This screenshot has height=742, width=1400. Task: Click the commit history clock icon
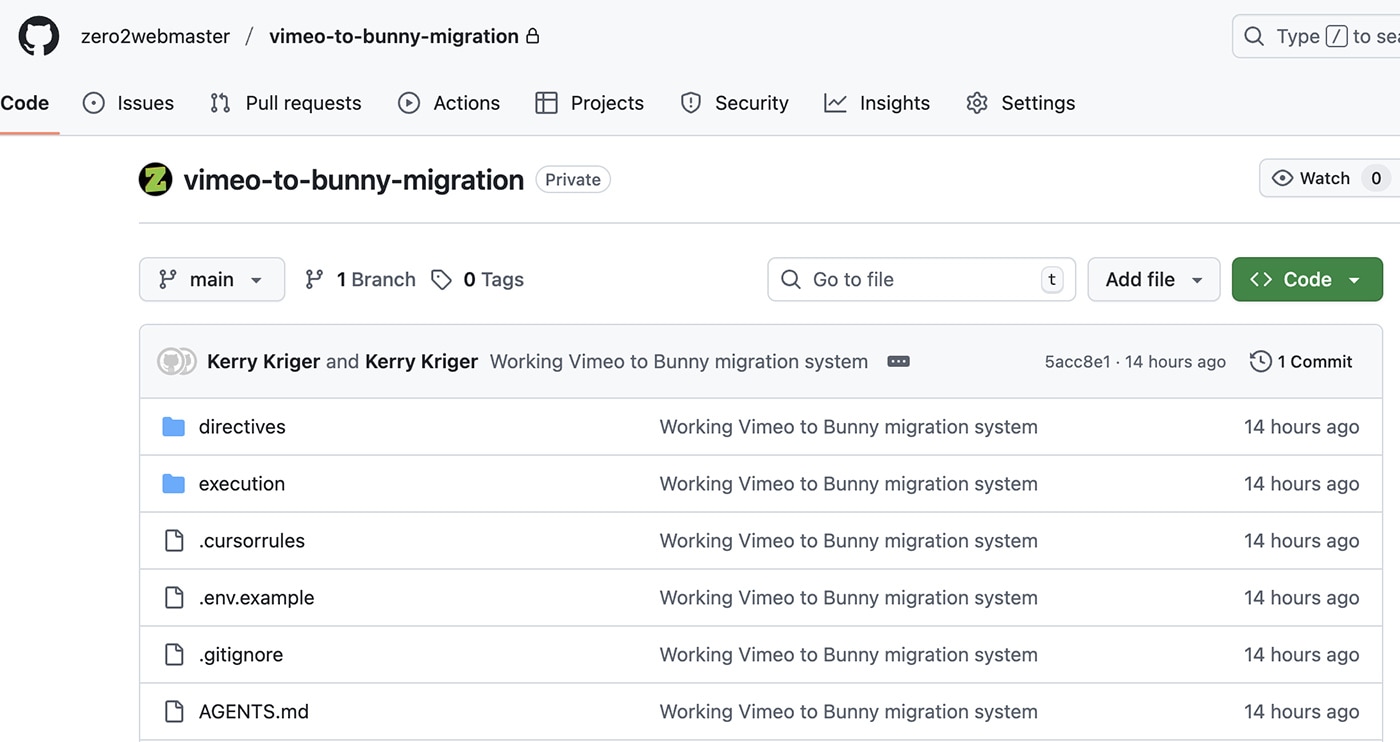(1261, 362)
